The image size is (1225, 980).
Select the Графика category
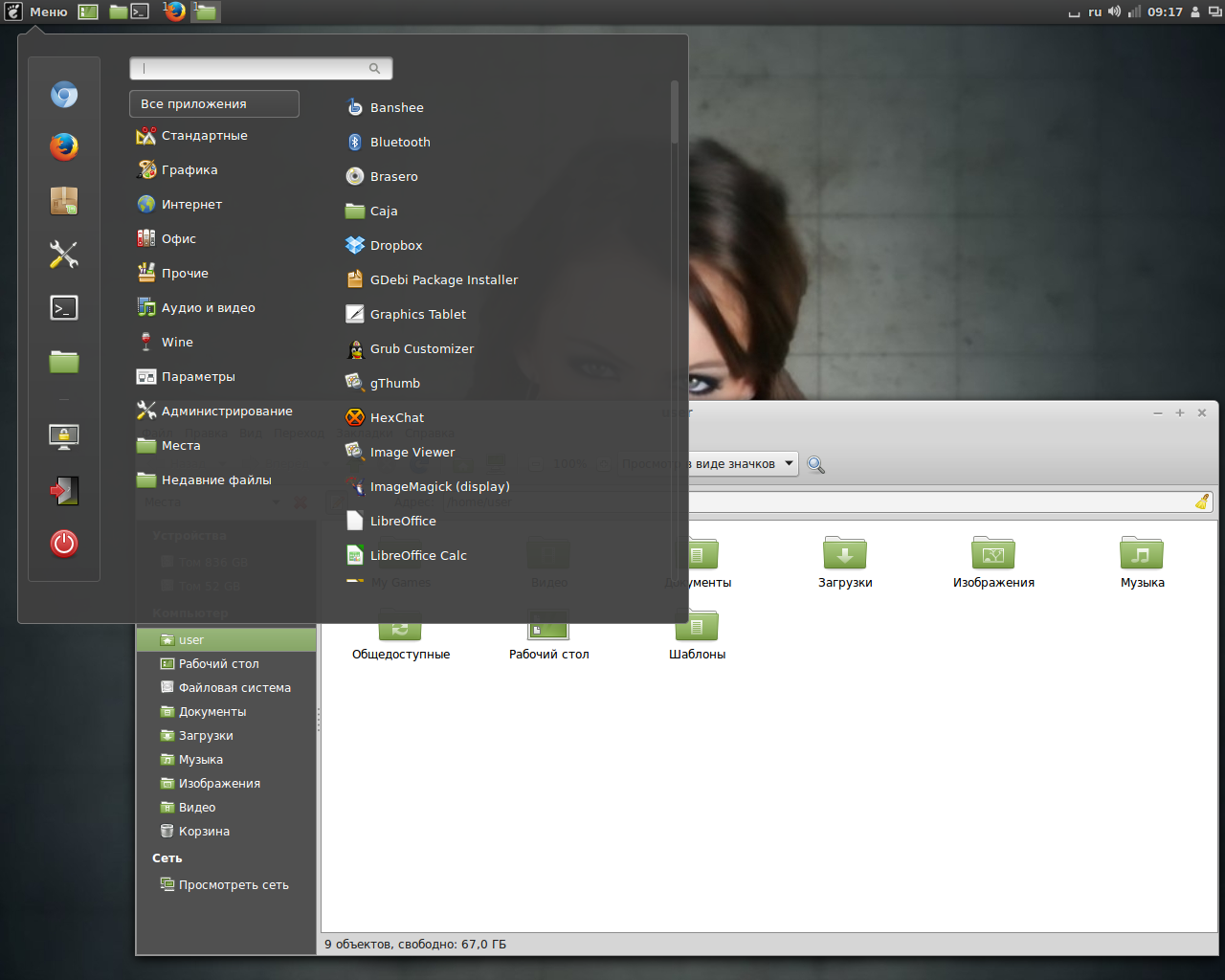(177, 170)
